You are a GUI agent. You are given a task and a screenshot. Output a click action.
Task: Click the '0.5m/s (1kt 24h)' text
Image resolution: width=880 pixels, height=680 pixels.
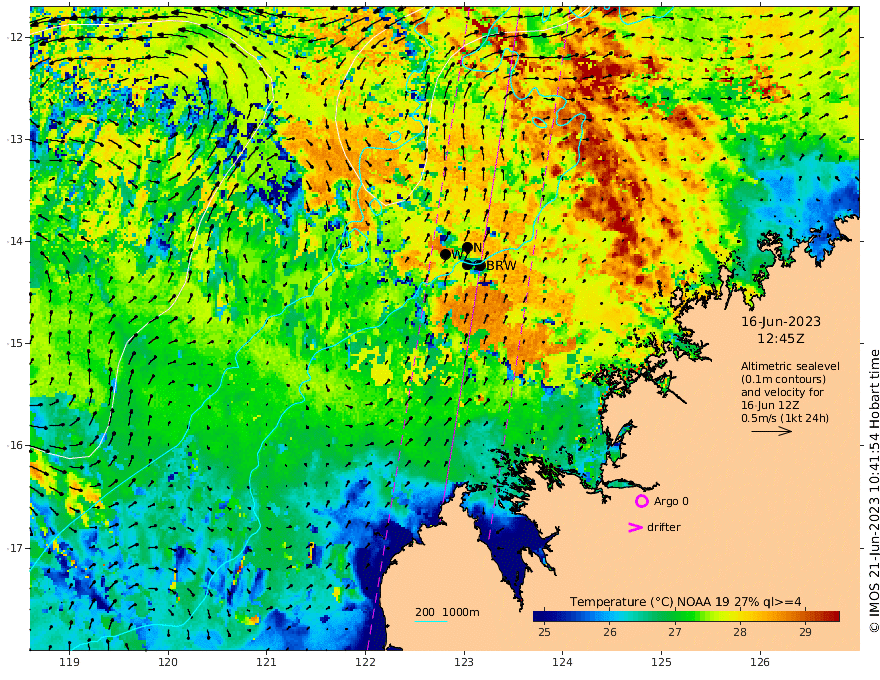[785, 418]
